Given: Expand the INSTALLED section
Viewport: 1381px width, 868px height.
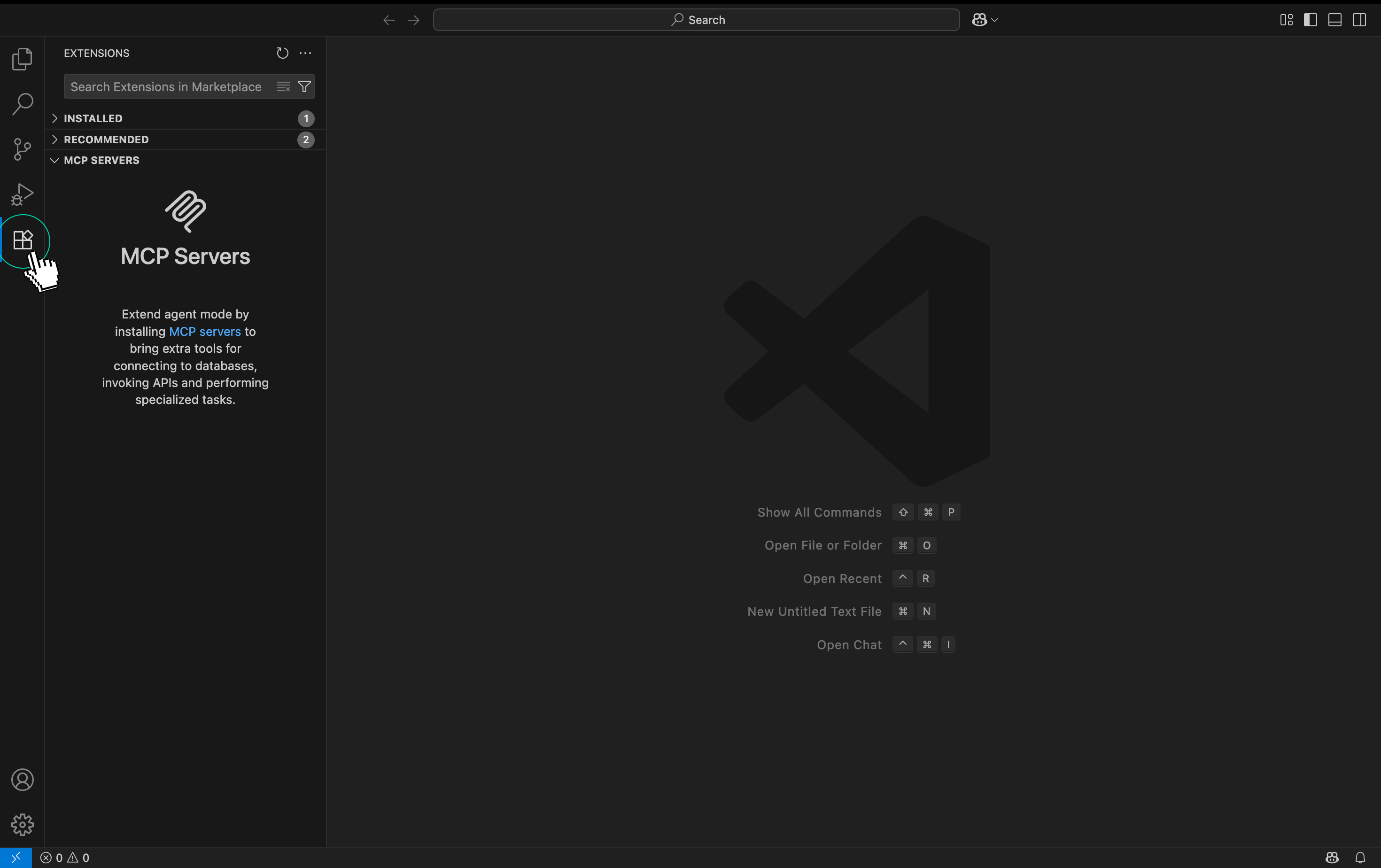Looking at the screenshot, I should tap(185, 119).
